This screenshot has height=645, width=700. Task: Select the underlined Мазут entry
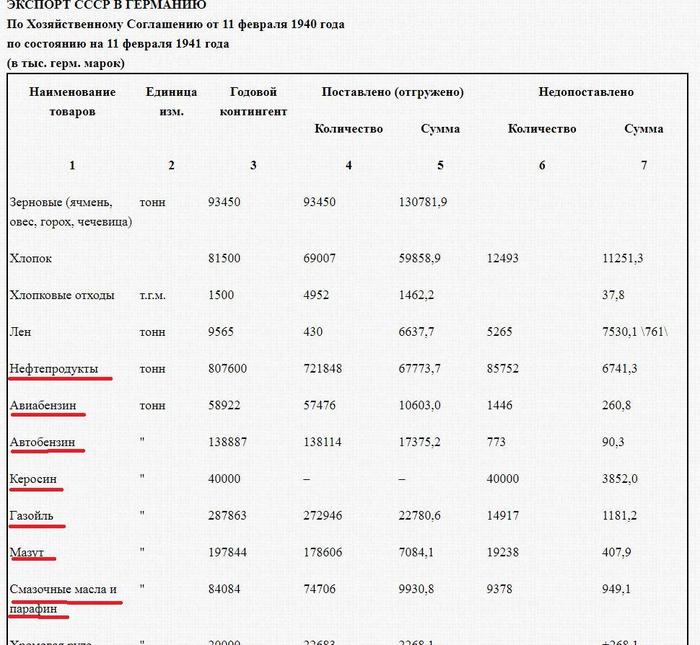[27, 552]
